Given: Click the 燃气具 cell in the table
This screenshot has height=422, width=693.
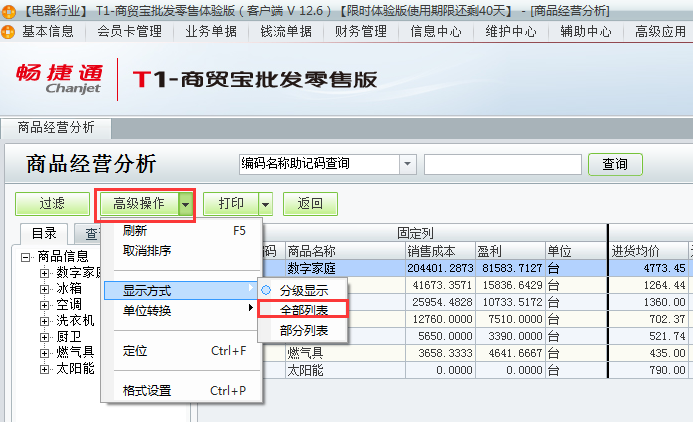Looking at the screenshot, I should 345,353.
